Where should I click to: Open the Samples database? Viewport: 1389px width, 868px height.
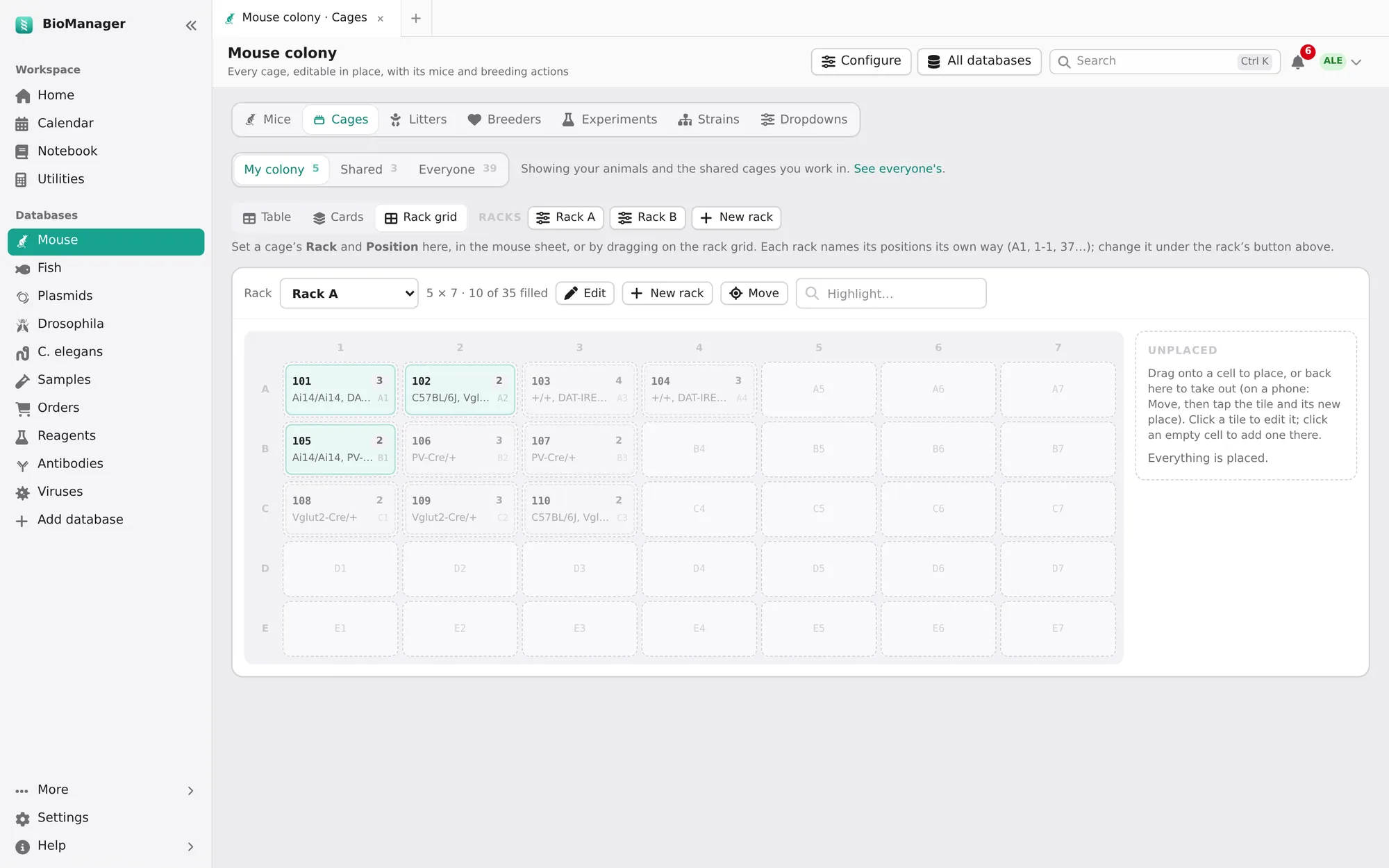coord(106,380)
